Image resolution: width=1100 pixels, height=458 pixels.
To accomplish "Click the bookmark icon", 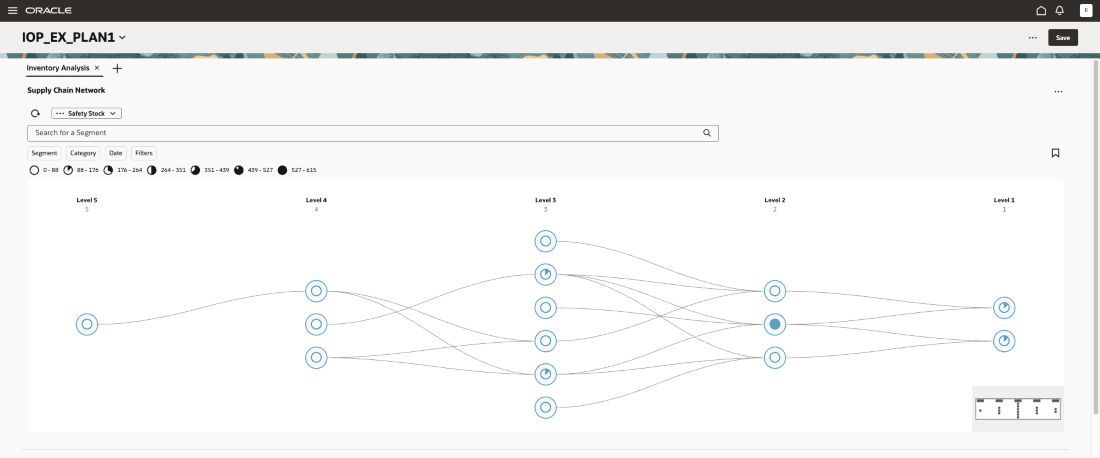I will tap(1055, 153).
